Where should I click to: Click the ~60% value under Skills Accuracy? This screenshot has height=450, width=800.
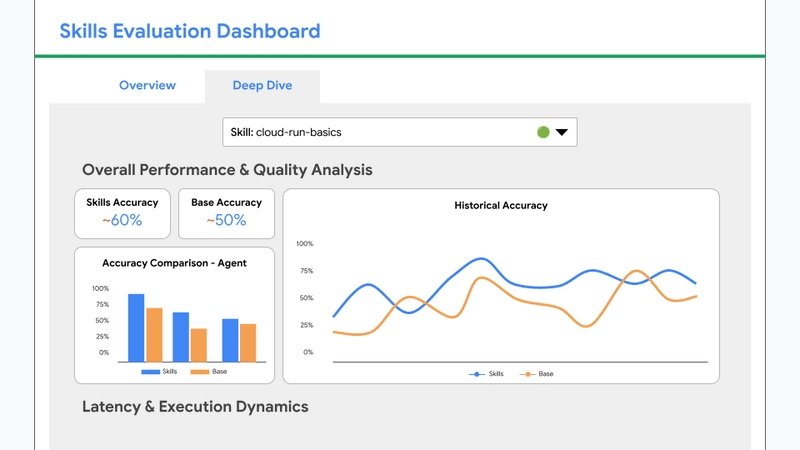point(122,220)
